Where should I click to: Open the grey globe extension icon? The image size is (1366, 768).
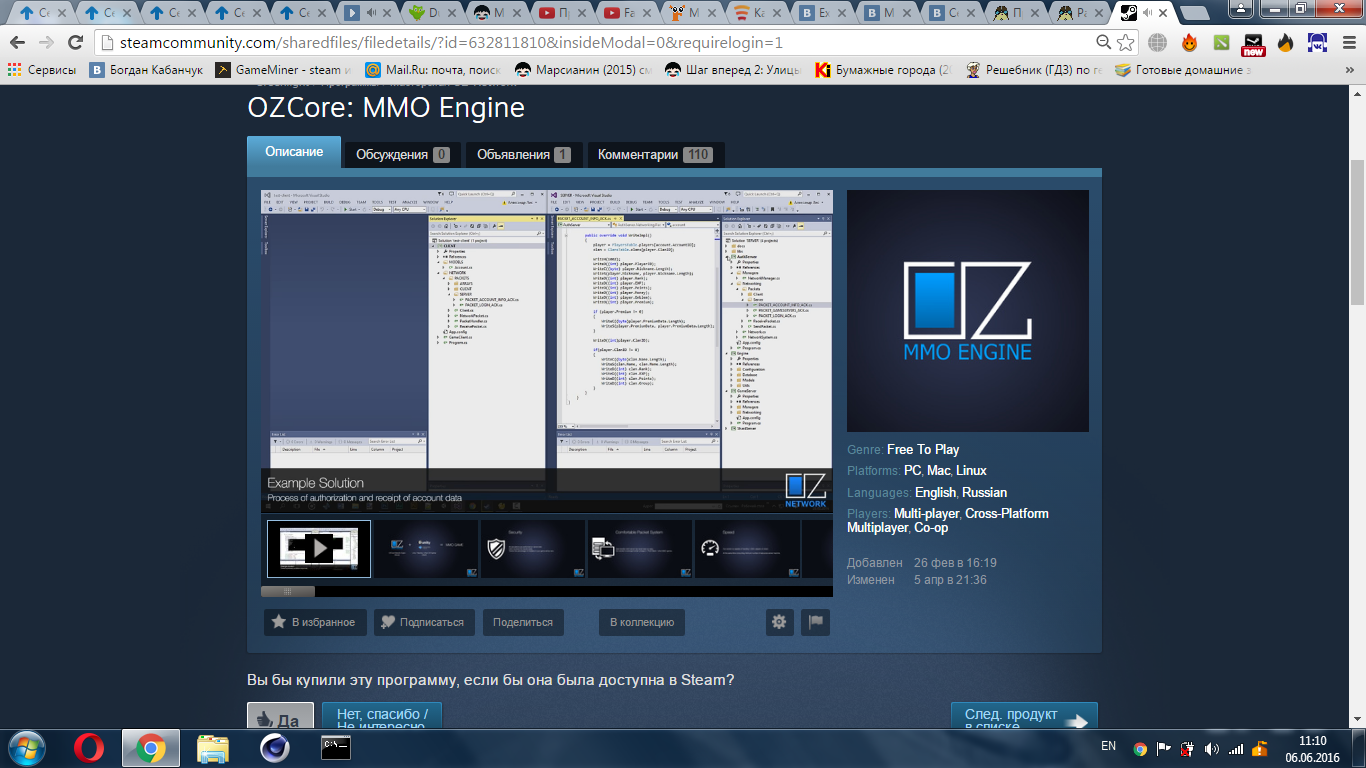pos(1158,43)
